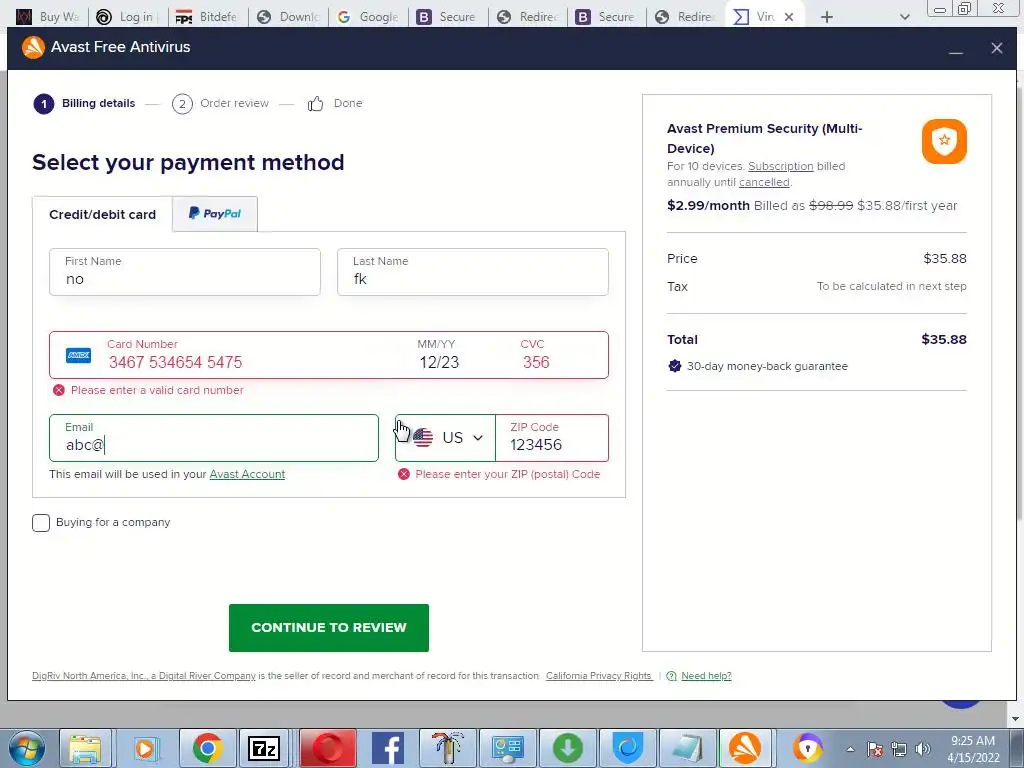Open California Privacy Rights link
Image resolution: width=1024 pixels, height=768 pixels.
(599, 676)
